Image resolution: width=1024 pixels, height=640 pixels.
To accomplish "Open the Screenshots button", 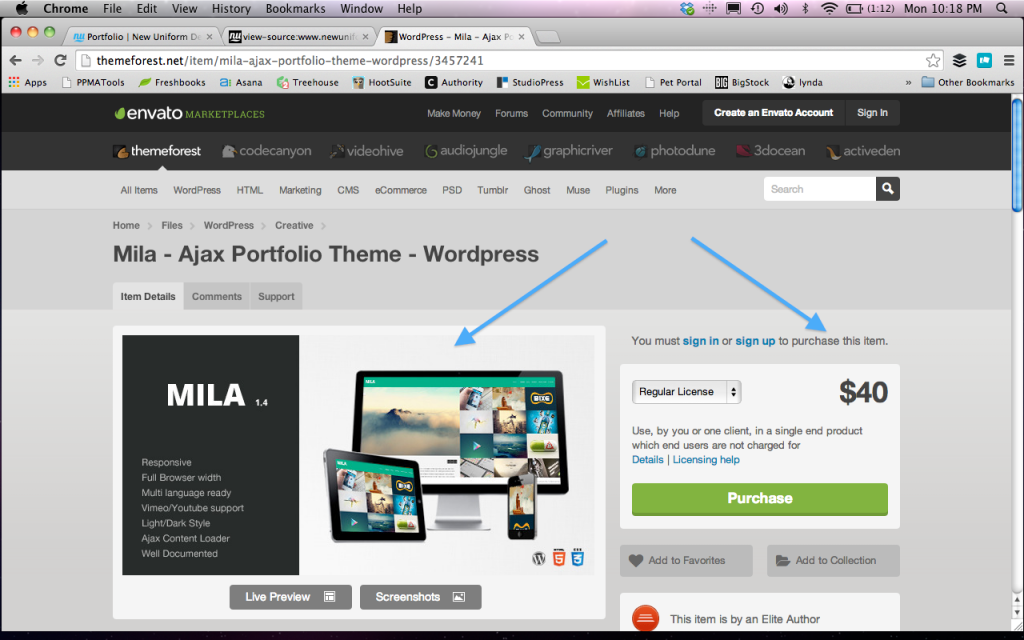I will pos(421,597).
